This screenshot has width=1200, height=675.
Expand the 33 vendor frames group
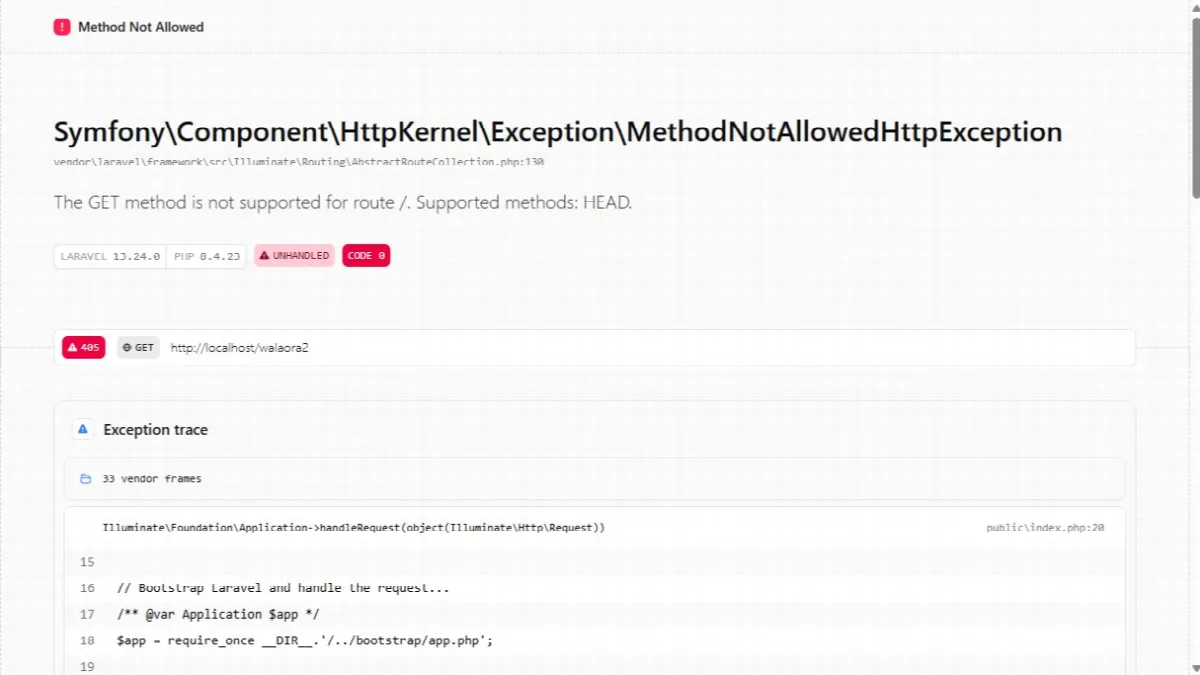(x=594, y=479)
